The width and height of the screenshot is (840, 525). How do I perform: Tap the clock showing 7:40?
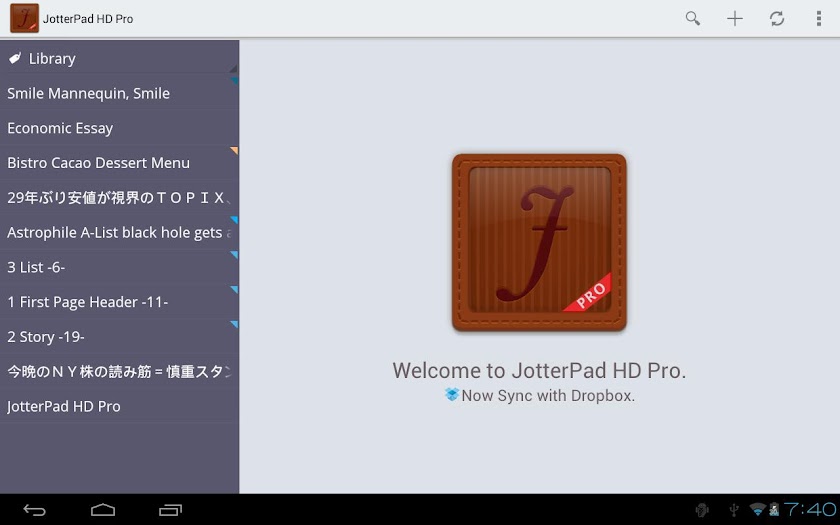(x=809, y=509)
